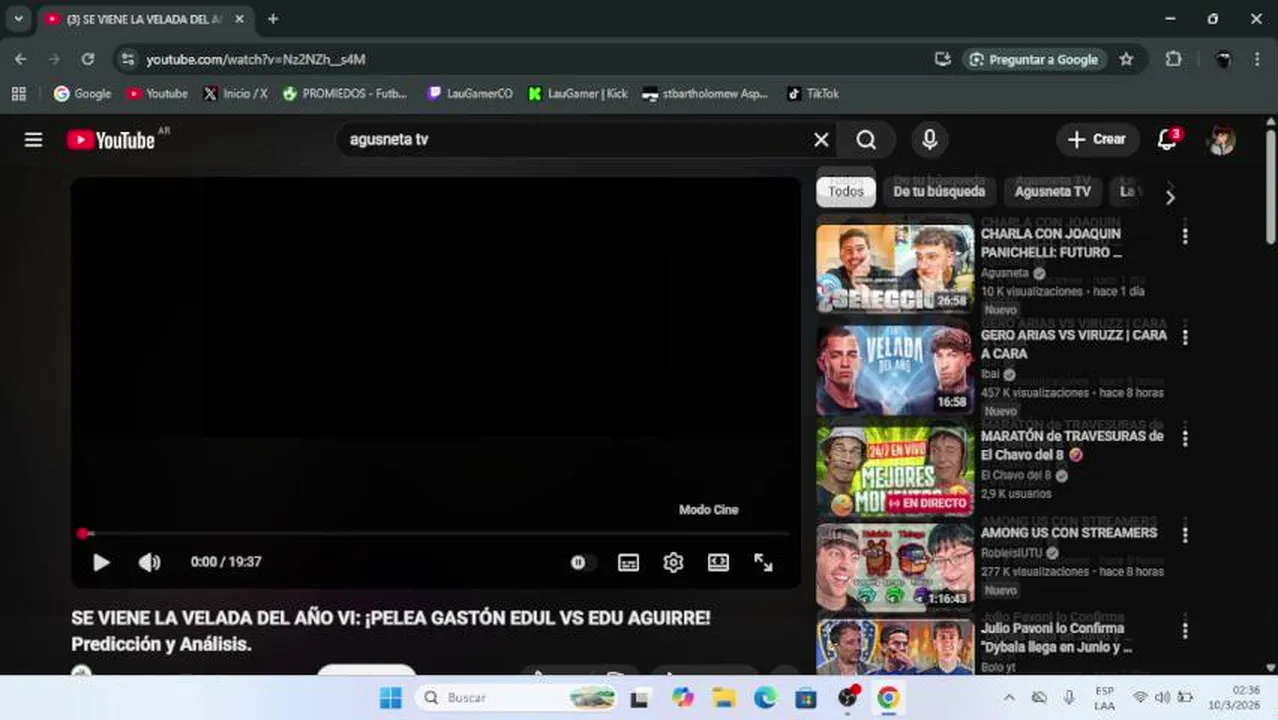Open the page scrollbar on the right
The image size is (1278, 720).
tap(1271, 187)
